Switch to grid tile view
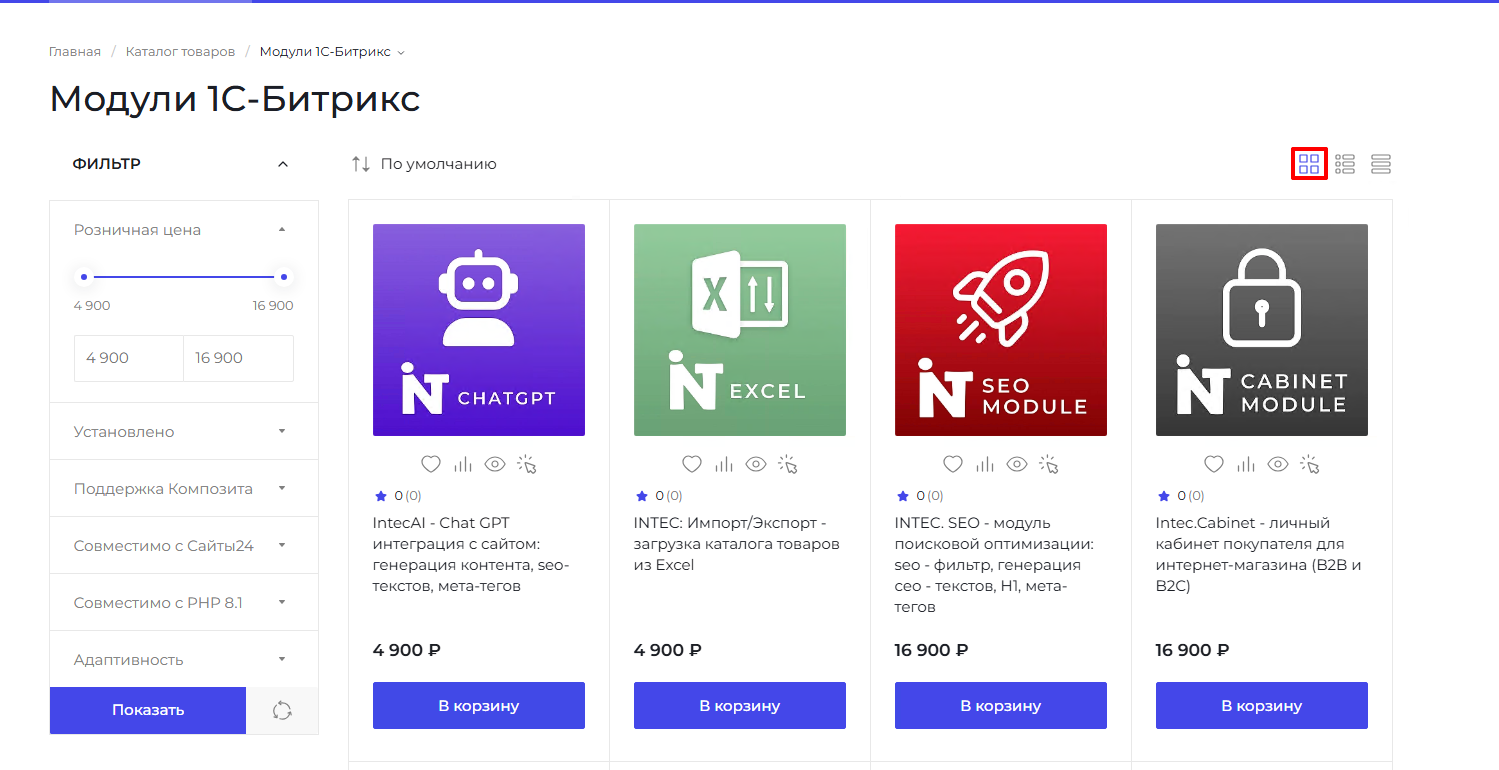Screen dimensions: 1499x770 [1309, 164]
